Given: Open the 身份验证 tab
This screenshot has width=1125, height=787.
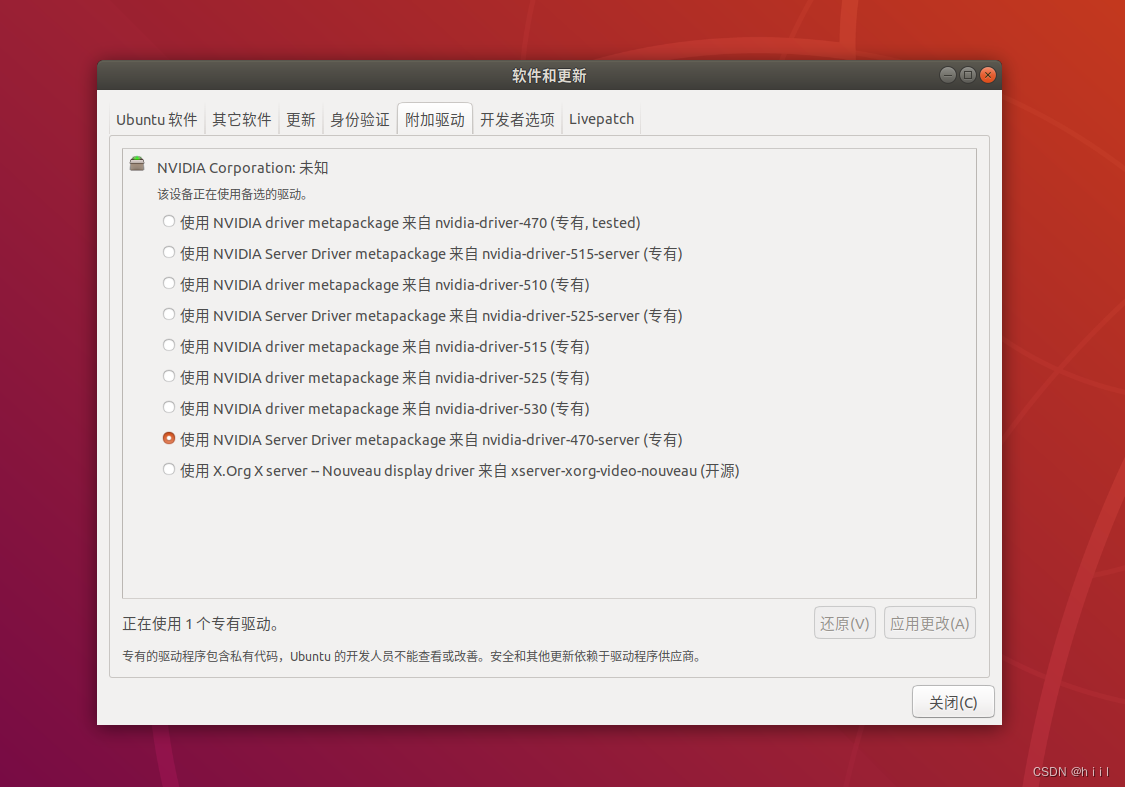Looking at the screenshot, I should pos(359,120).
